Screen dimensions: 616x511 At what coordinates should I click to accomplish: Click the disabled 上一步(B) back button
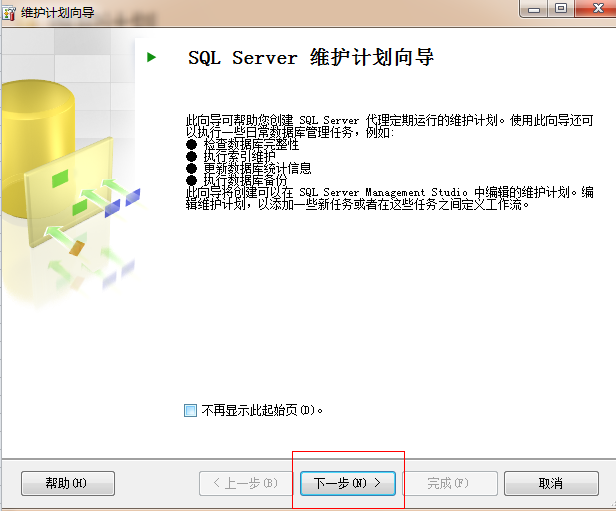coord(246,483)
